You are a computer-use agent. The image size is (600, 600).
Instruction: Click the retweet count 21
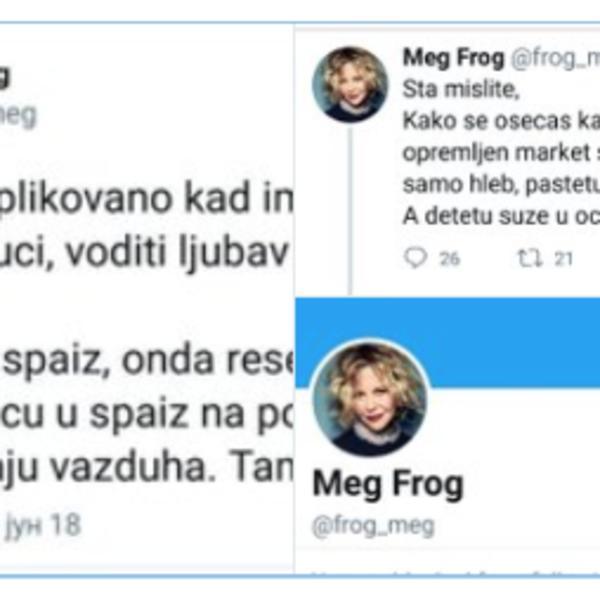click(564, 259)
